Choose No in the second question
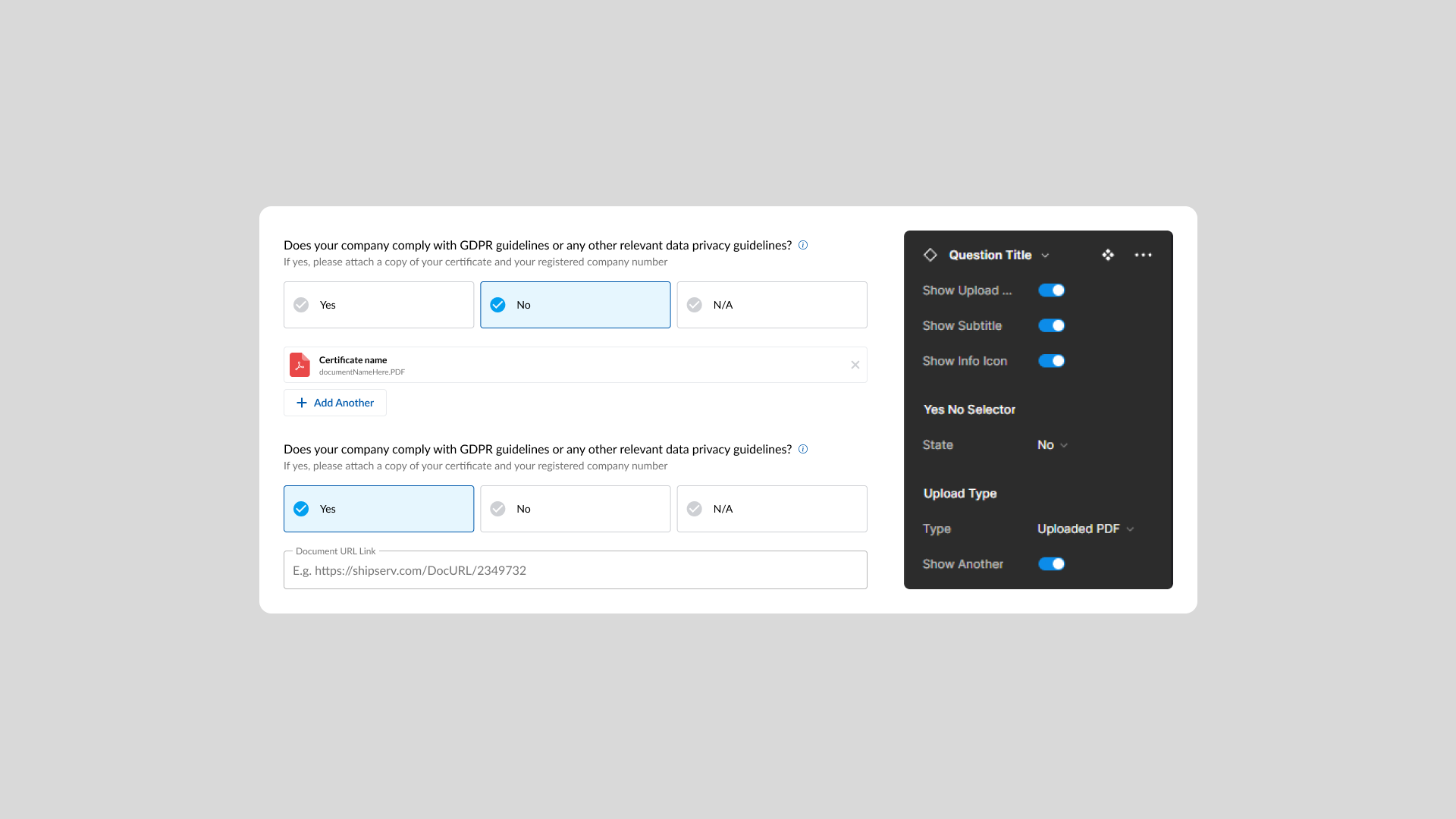Screen dimensions: 1456x819 [x=575, y=509]
